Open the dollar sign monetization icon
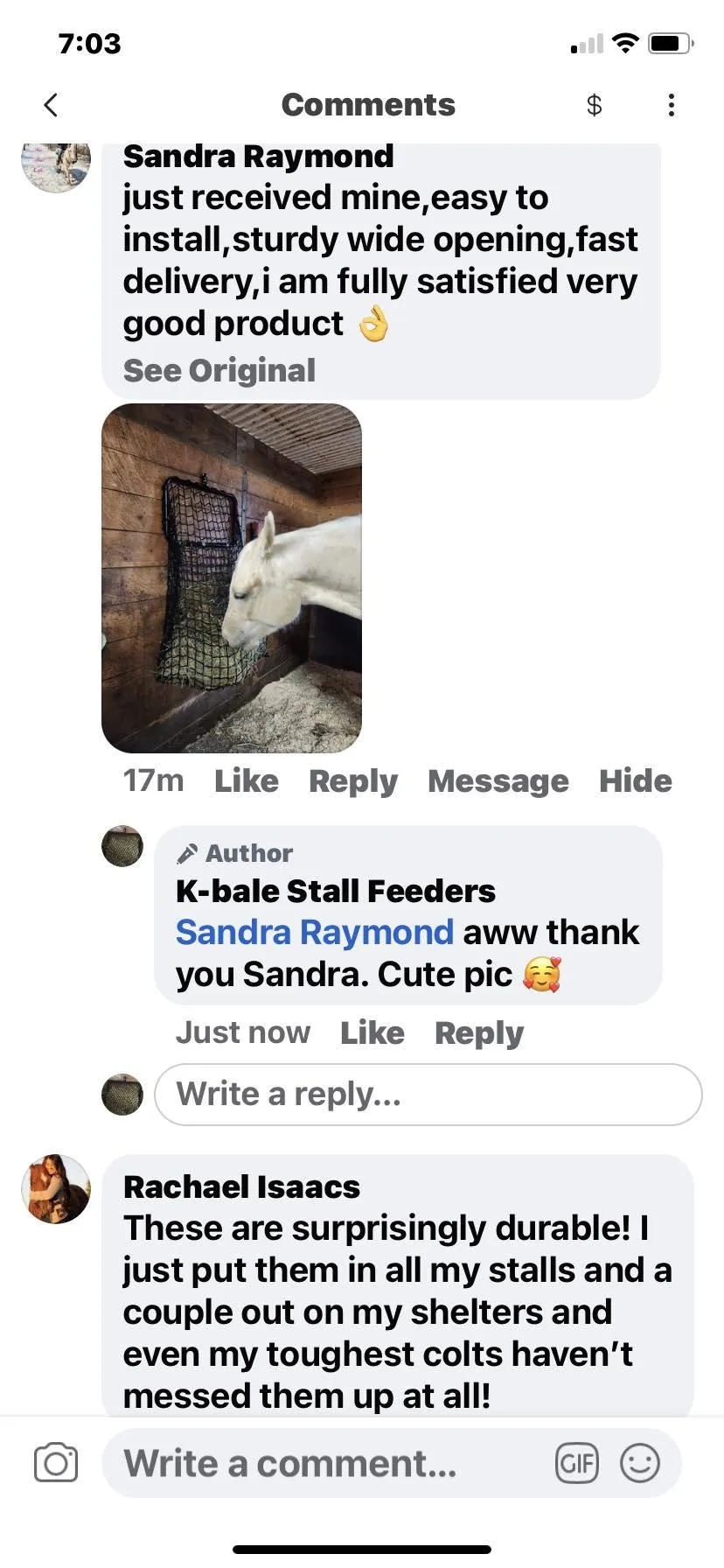 click(594, 105)
